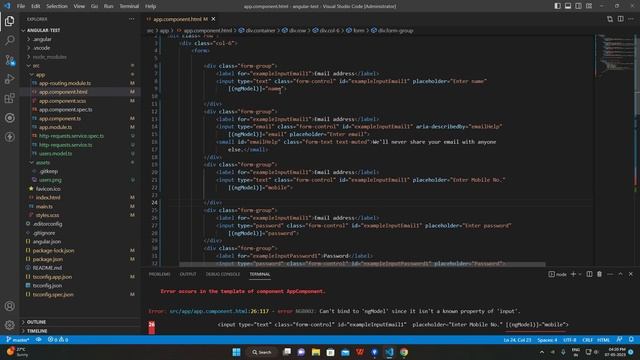Screen dimensions: 640x360
Task: Open the Manage gear icon
Action: pyautogui.click(x=9, y=325)
